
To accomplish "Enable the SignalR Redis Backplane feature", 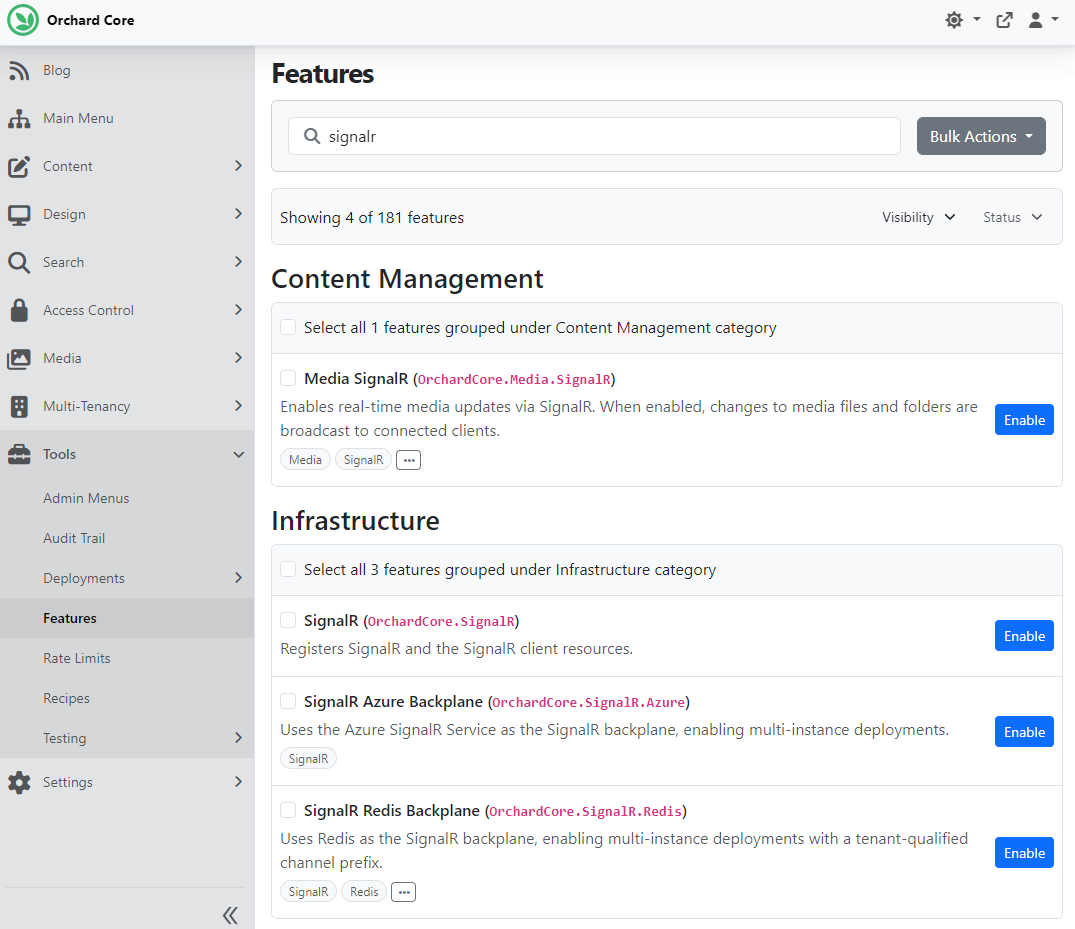I will [x=1024, y=852].
